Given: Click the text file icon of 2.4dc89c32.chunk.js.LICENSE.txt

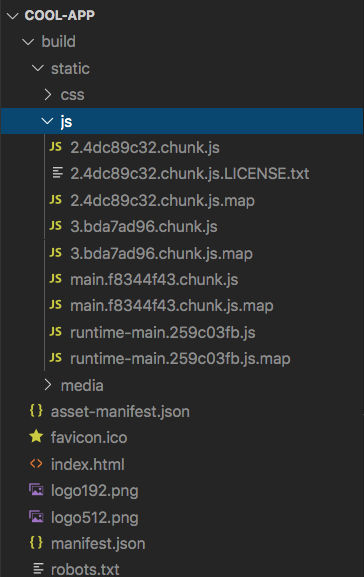Looking at the screenshot, I should pyautogui.click(x=57, y=173).
